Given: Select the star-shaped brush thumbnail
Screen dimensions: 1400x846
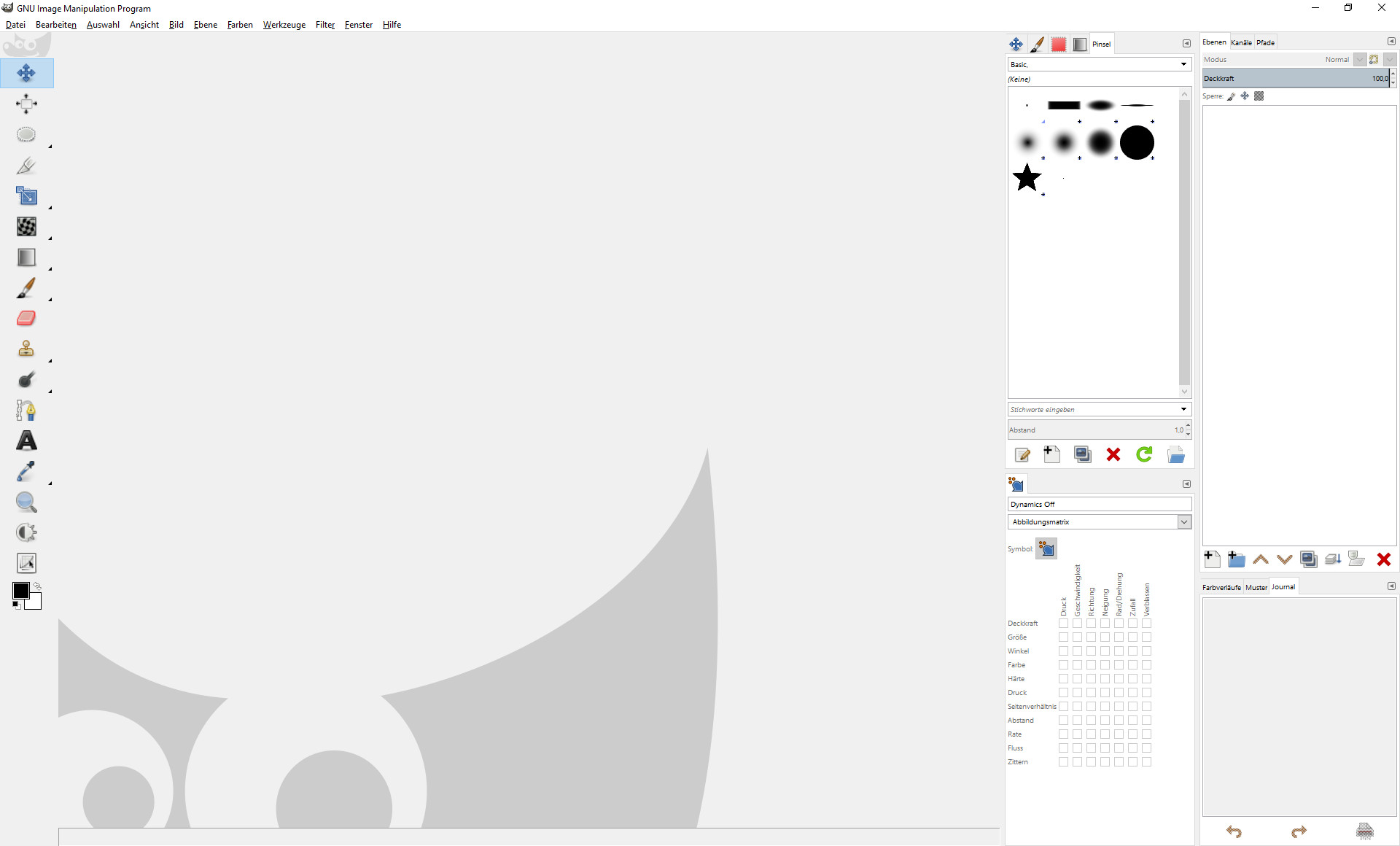Looking at the screenshot, I should click(1027, 177).
